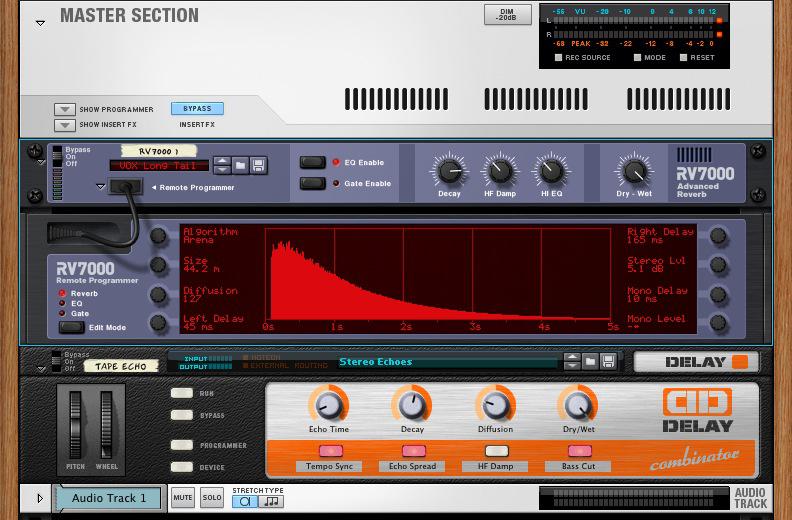Viewport: 792px width, 520px height.
Task: Set Tape Echo Bypass/On/Off switch
Action: coord(57,362)
